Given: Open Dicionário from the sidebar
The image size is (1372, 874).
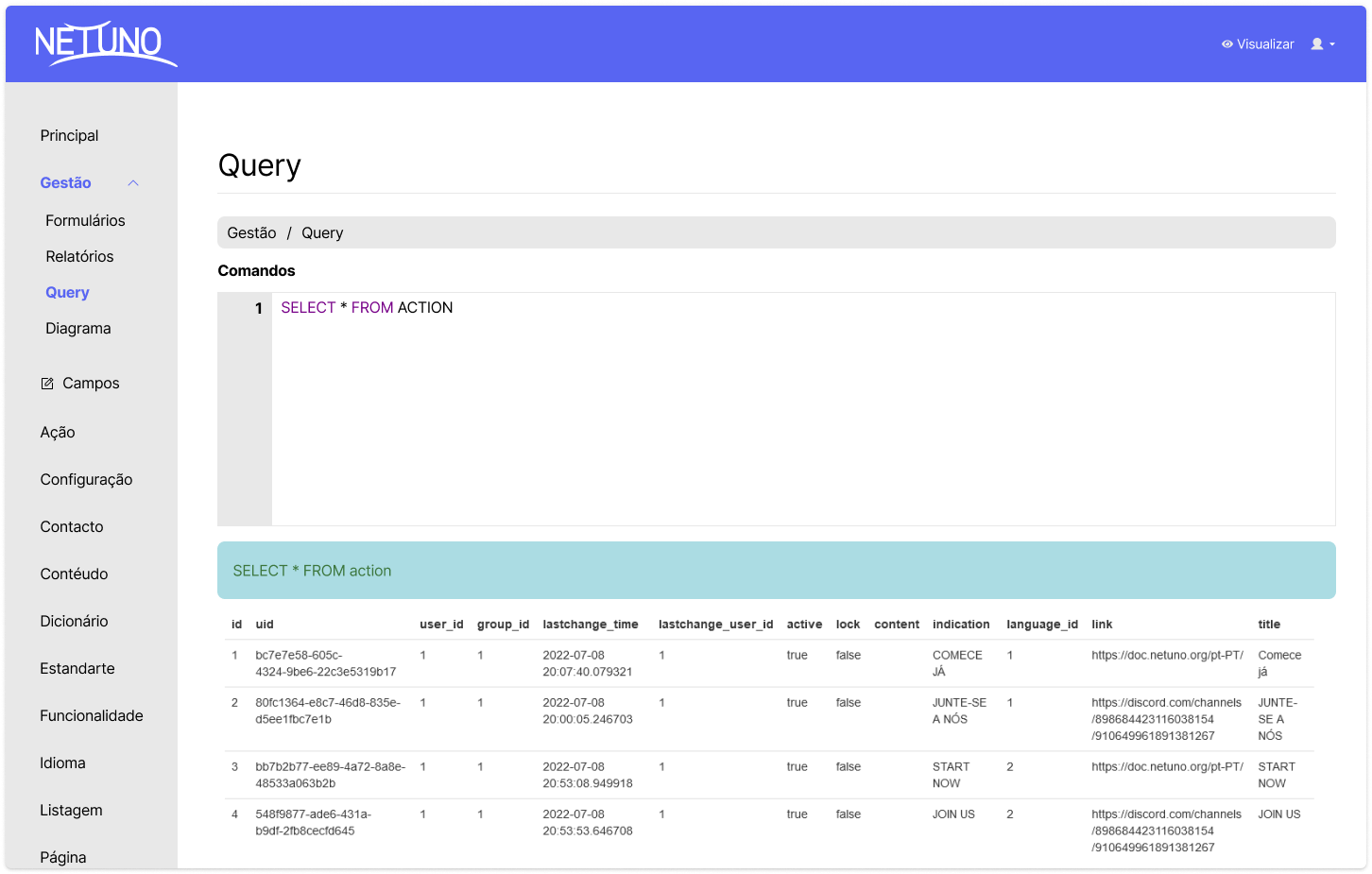Looking at the screenshot, I should click(74, 622).
